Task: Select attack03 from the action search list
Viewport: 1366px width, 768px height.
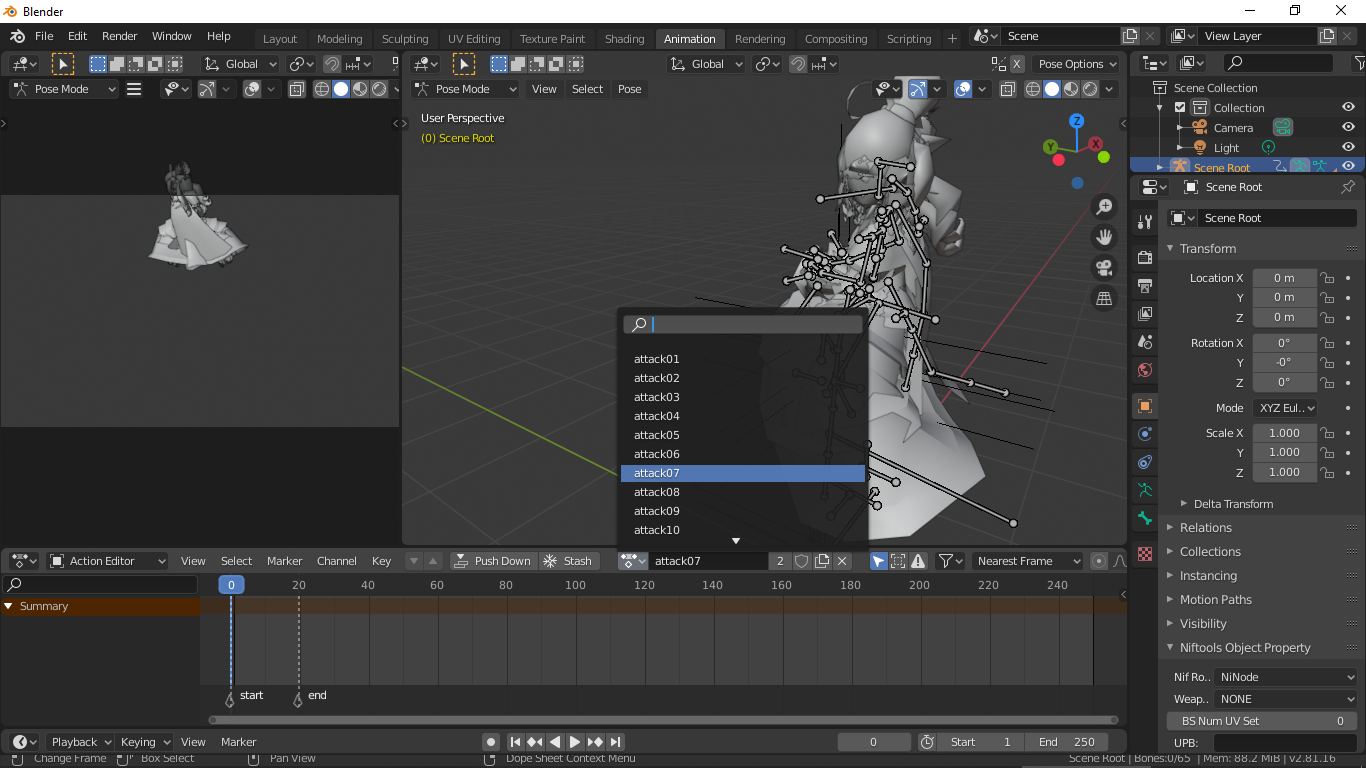Action: tap(657, 396)
